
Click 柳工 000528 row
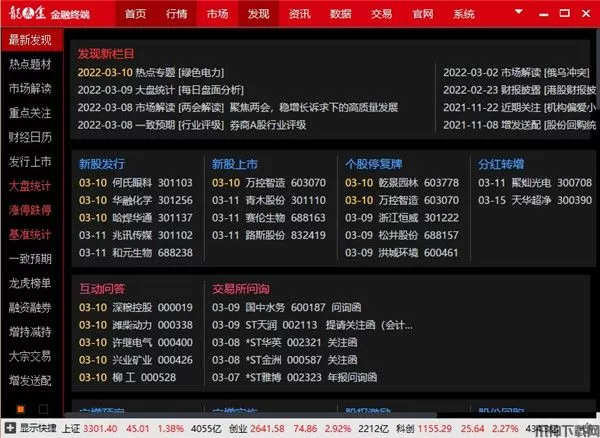pos(127,378)
